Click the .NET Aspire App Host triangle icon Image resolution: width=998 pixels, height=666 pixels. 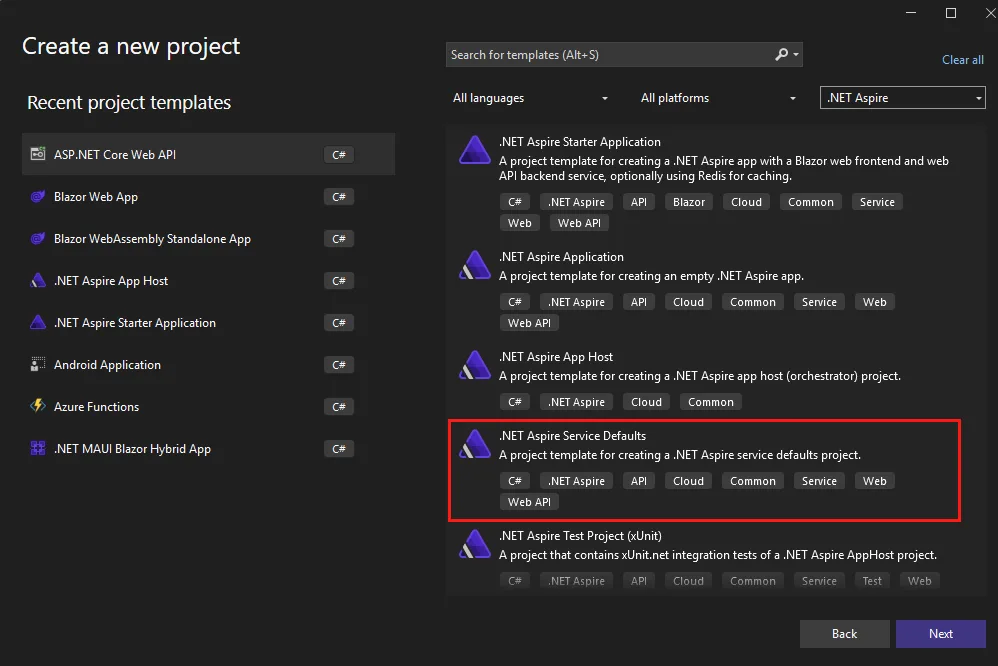[37, 280]
